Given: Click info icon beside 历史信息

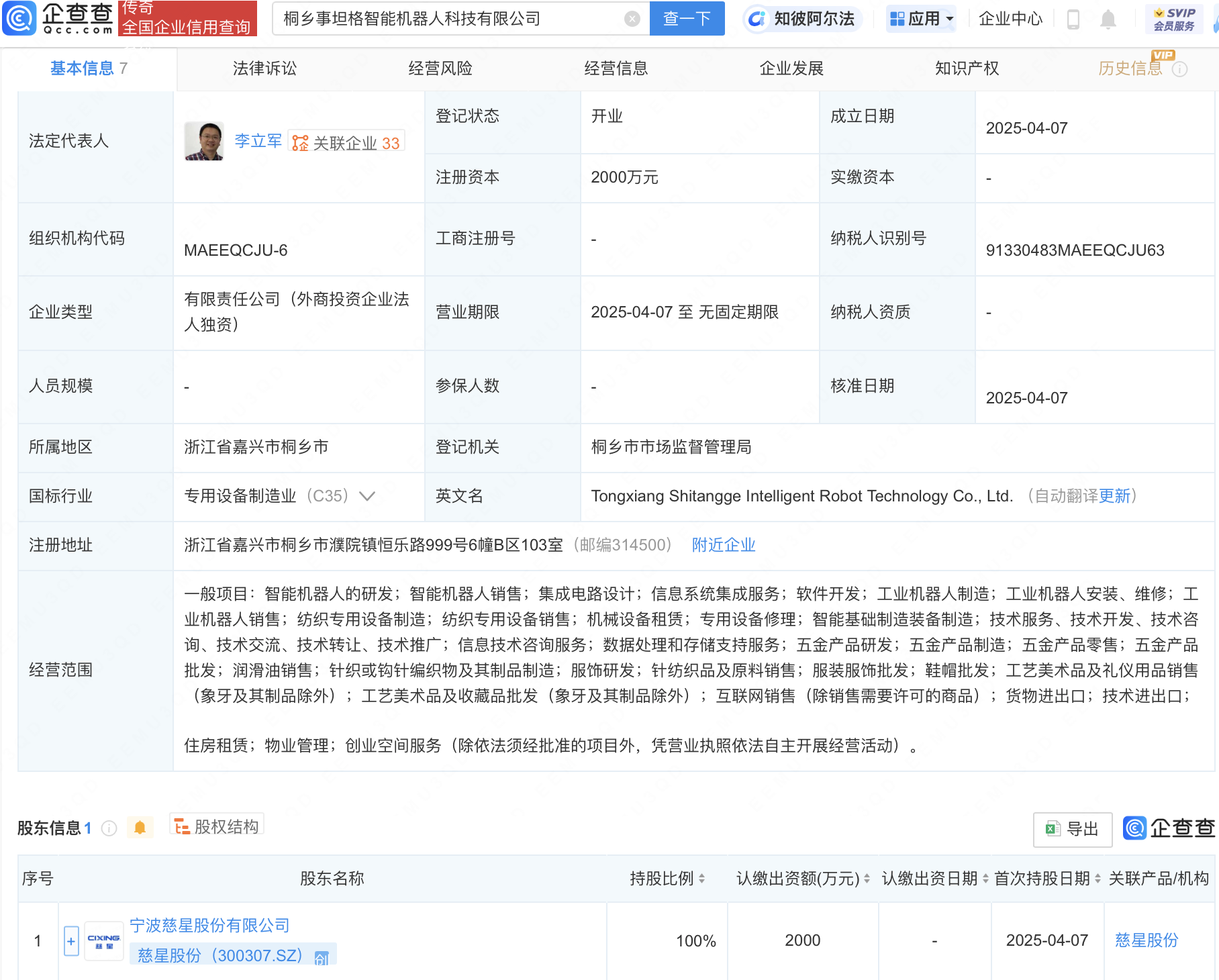Looking at the screenshot, I should click(x=1179, y=69).
